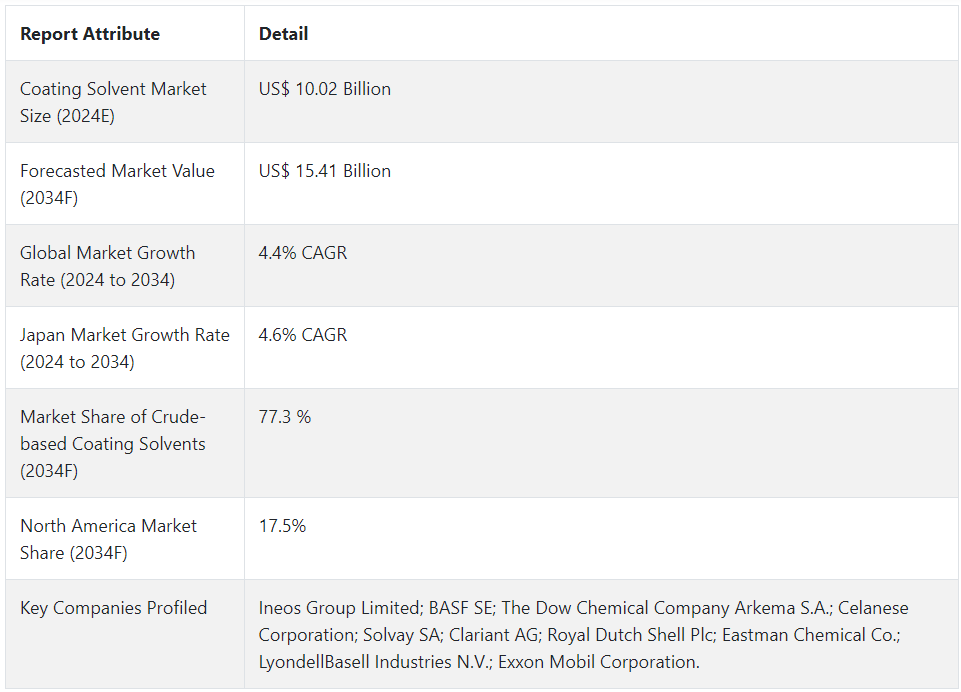Select the 'US$ 10.02 Billion' value
Screen dimensions: 961x692
click(x=324, y=89)
